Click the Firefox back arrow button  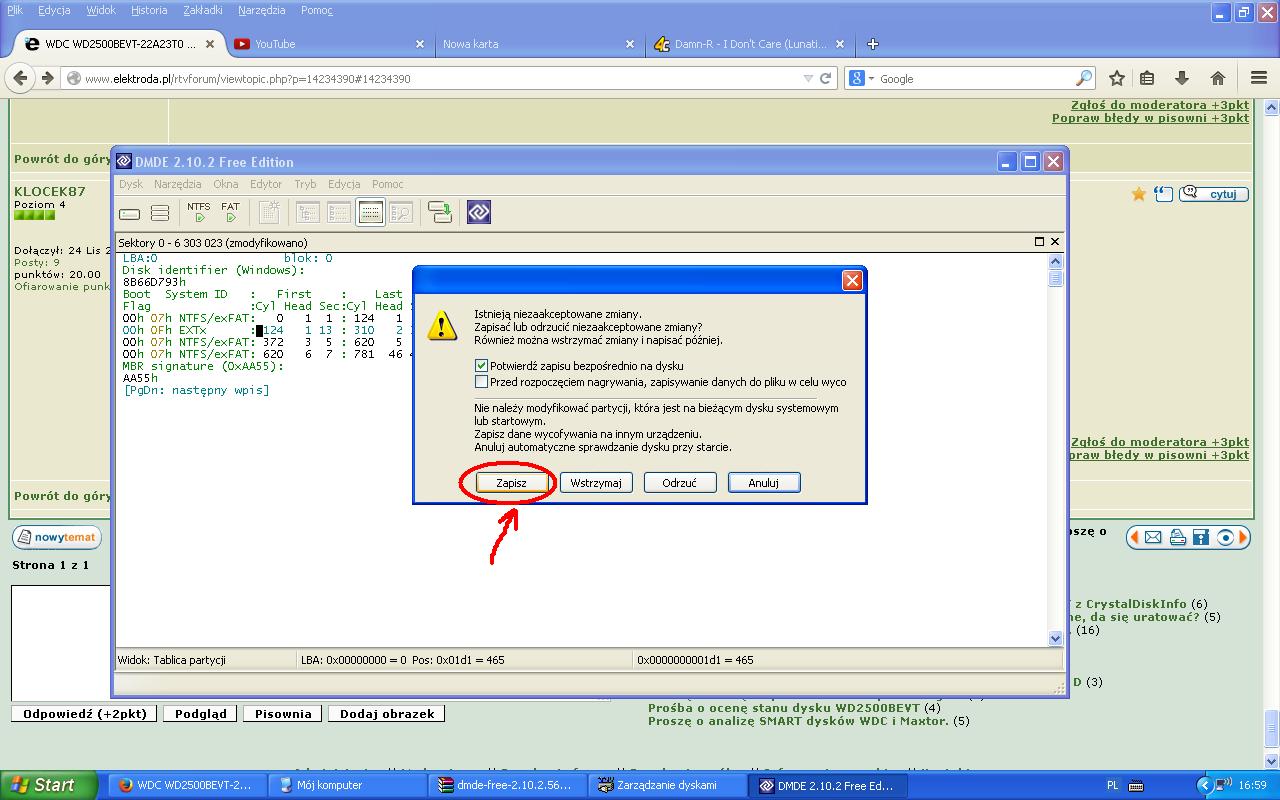tap(21, 78)
